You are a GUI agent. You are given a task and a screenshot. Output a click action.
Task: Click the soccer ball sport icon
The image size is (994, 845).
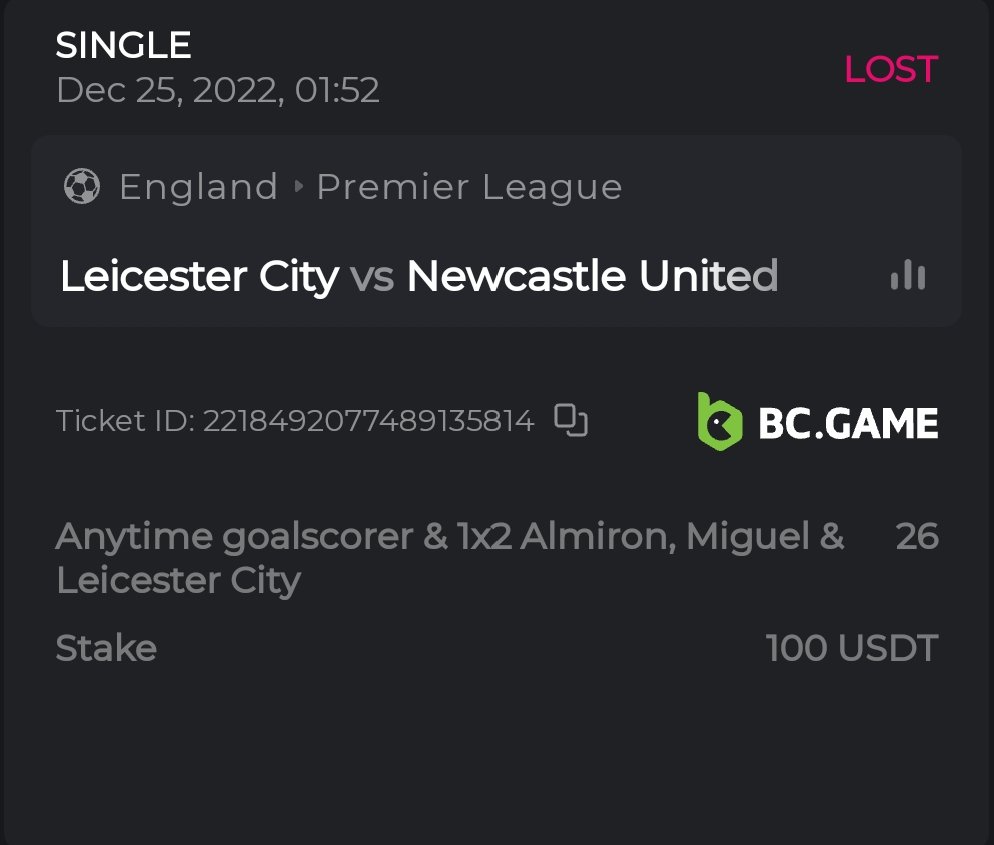pyautogui.click(x=81, y=187)
